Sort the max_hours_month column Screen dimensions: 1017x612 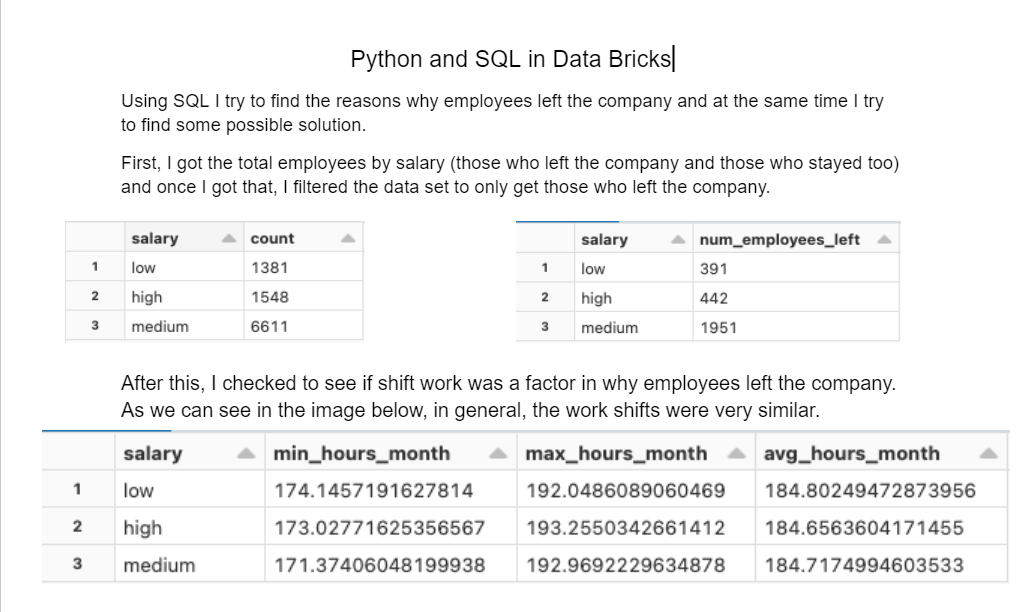click(x=736, y=454)
